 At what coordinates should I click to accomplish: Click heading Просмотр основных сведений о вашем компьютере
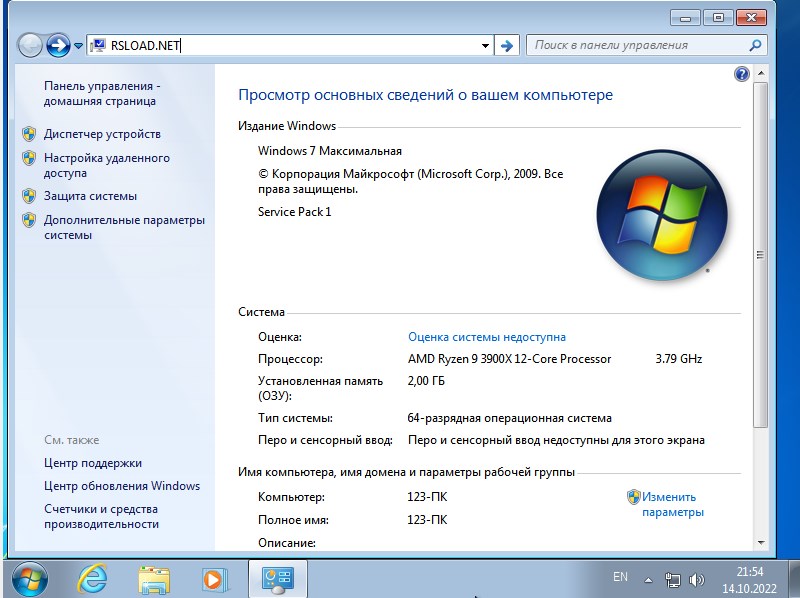(x=426, y=95)
